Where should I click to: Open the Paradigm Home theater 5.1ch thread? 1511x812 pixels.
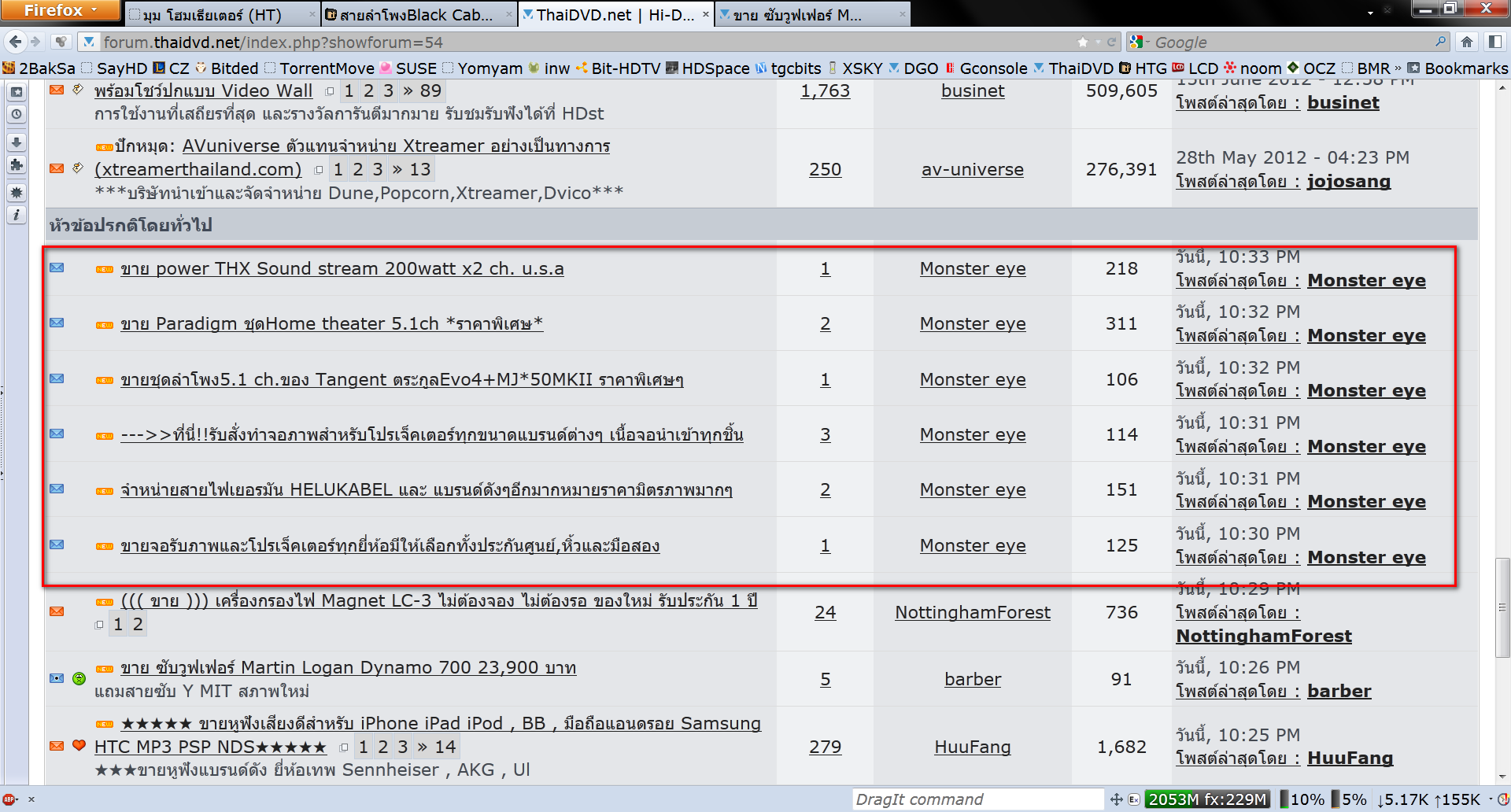click(331, 323)
